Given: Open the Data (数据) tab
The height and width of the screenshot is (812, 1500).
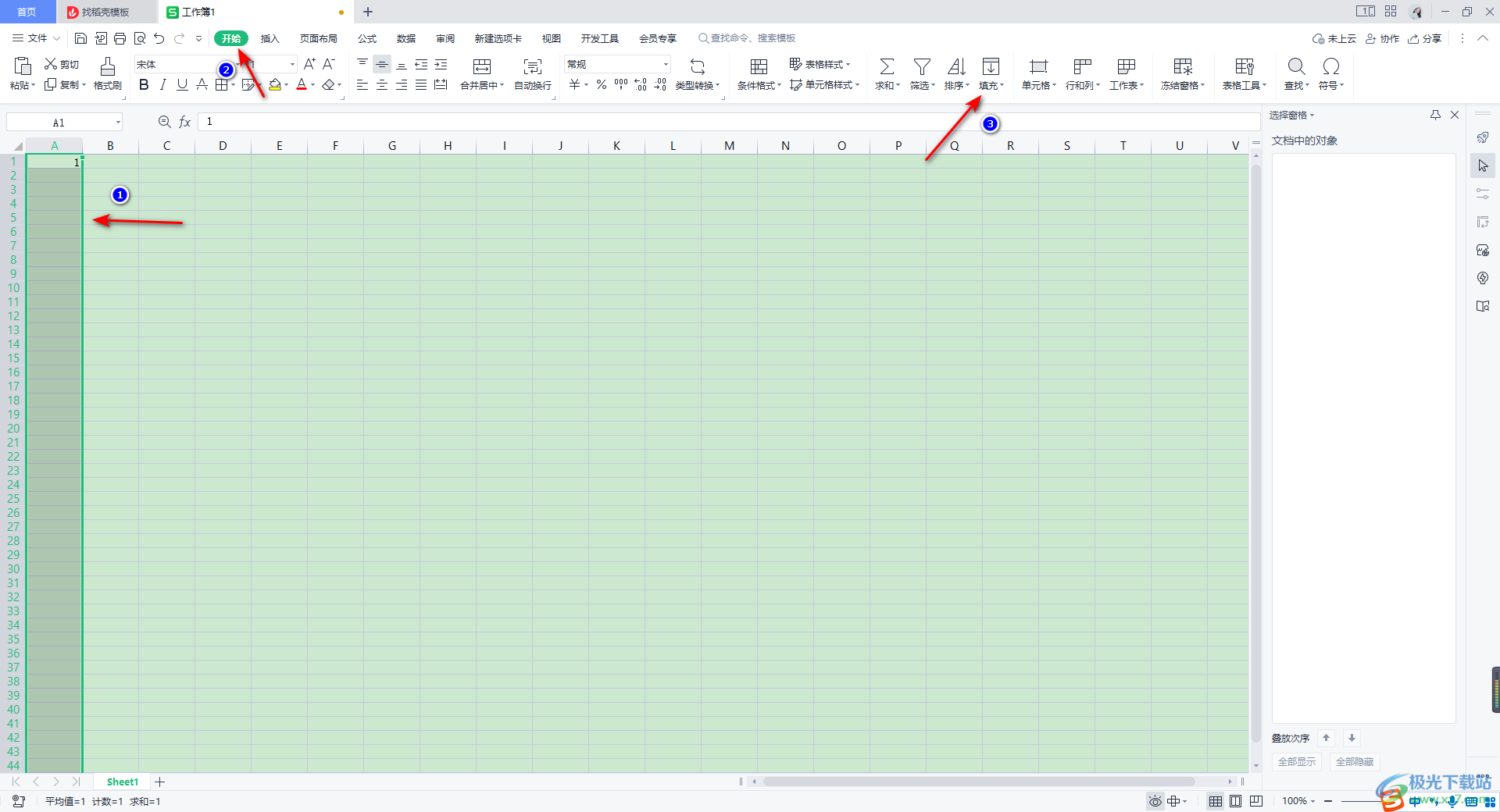Looking at the screenshot, I should pos(406,38).
